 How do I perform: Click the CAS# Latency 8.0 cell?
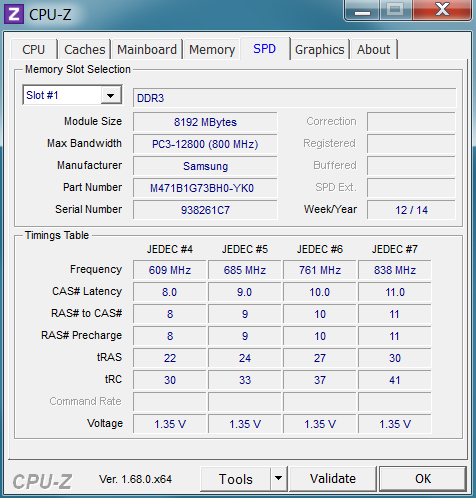170,292
